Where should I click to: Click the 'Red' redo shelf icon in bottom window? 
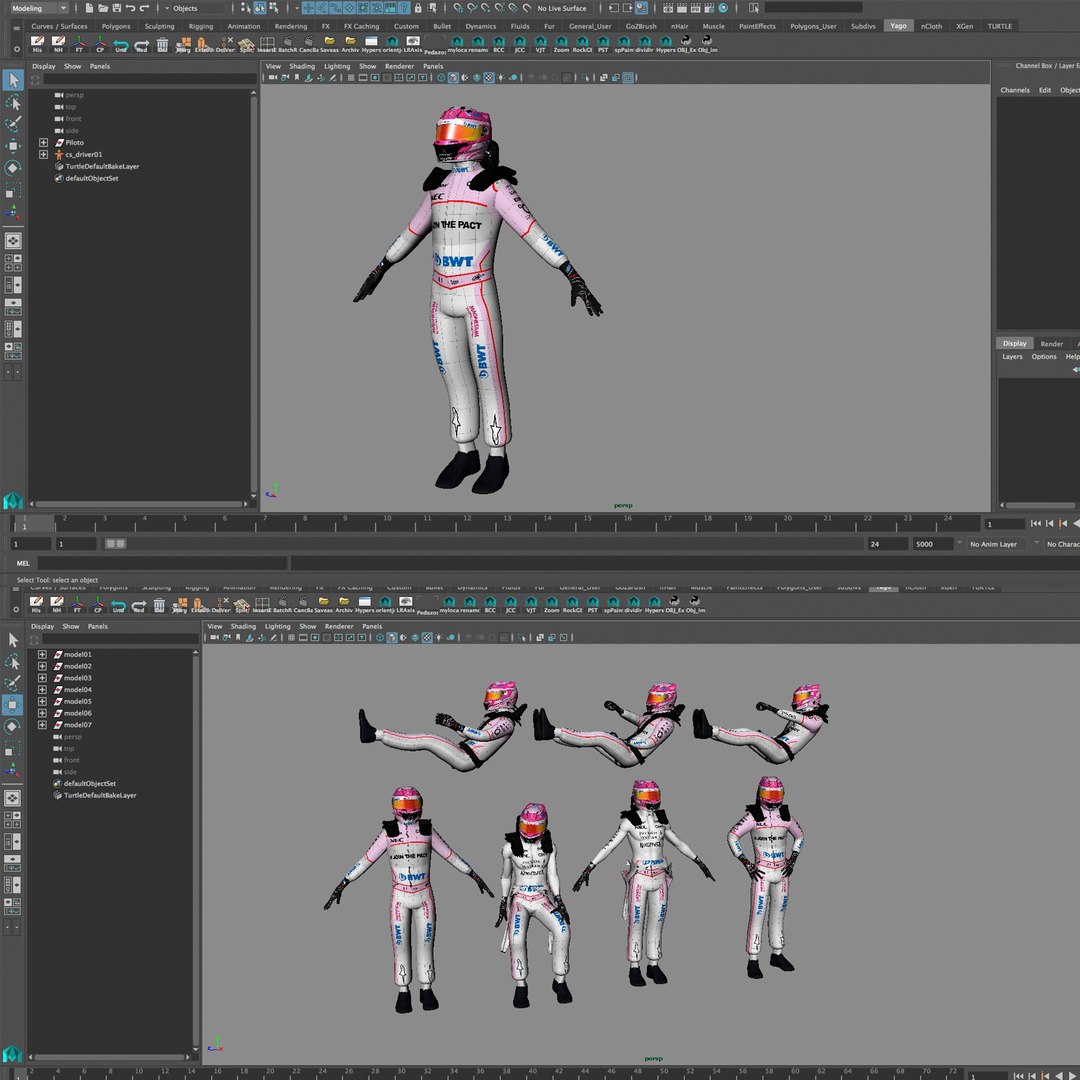[x=138, y=605]
